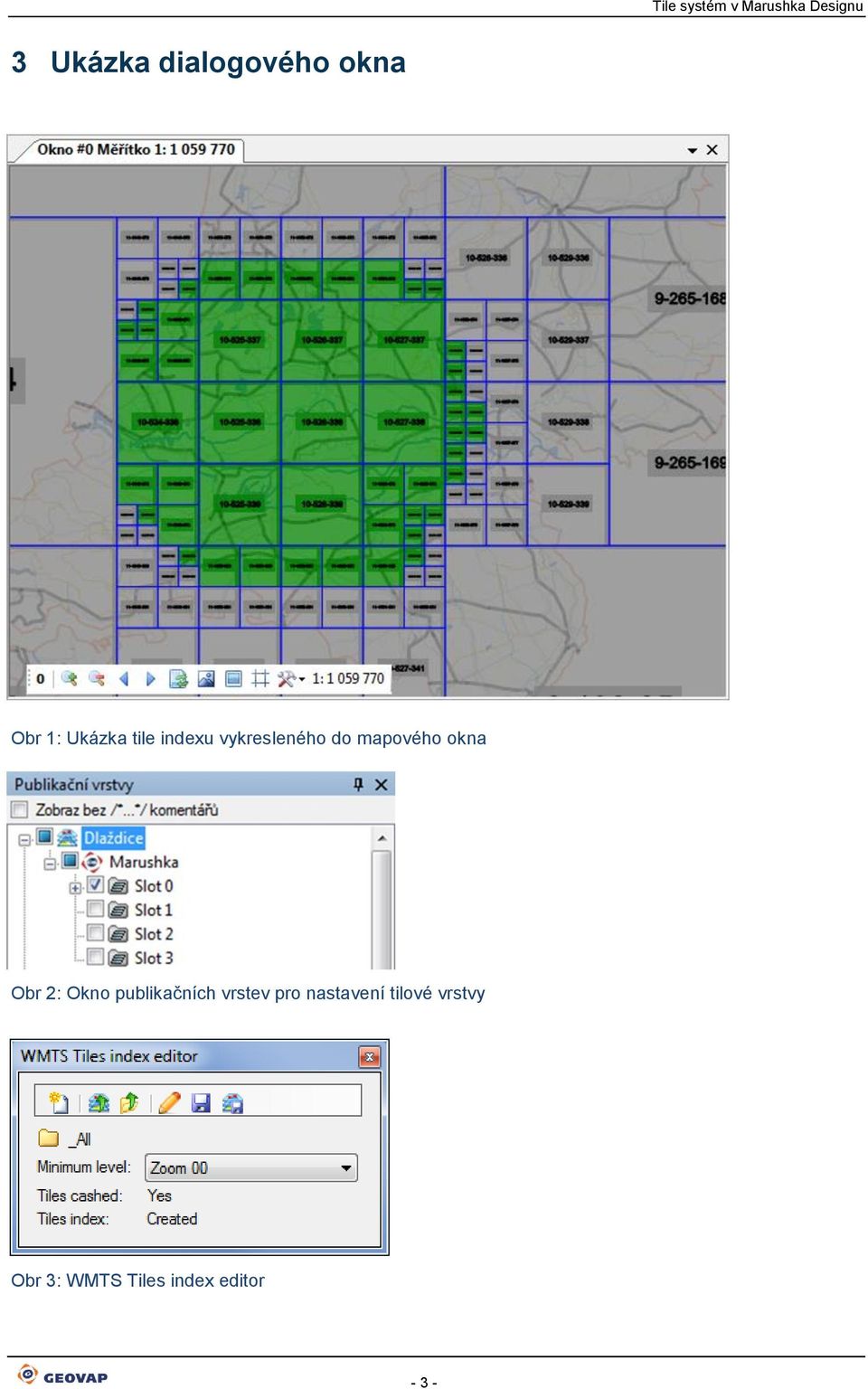The width and height of the screenshot is (868, 1389).
Task: Click the zoom in magnifier icon
Action: [69, 678]
